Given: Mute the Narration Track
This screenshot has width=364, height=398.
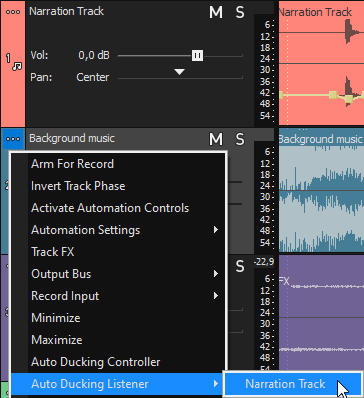Looking at the screenshot, I should click(216, 13).
